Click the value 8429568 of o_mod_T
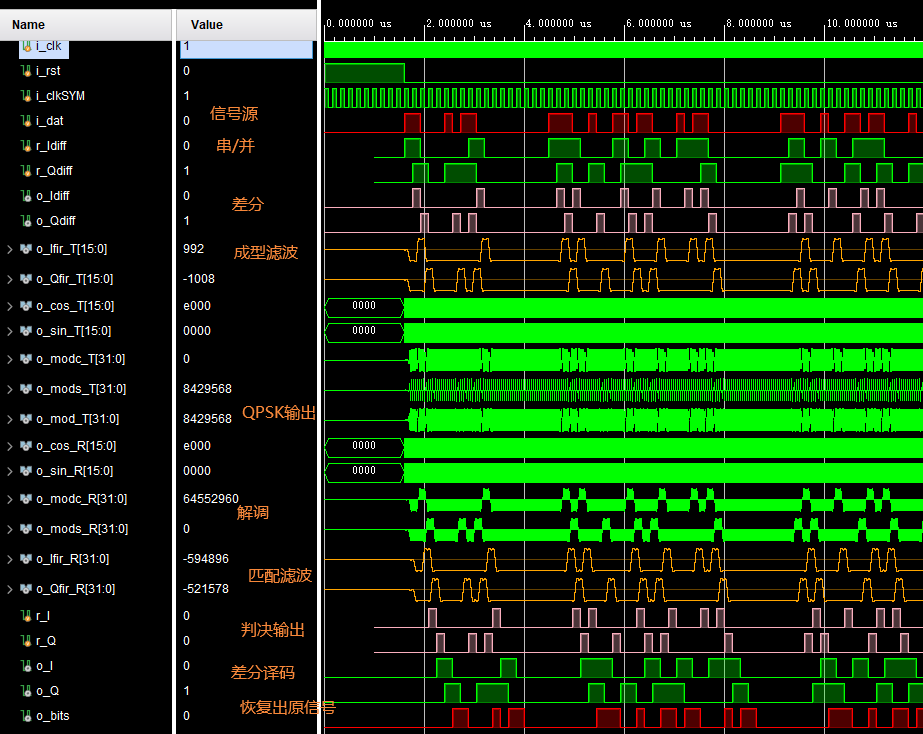Viewport: 923px width, 734px height. click(x=207, y=419)
